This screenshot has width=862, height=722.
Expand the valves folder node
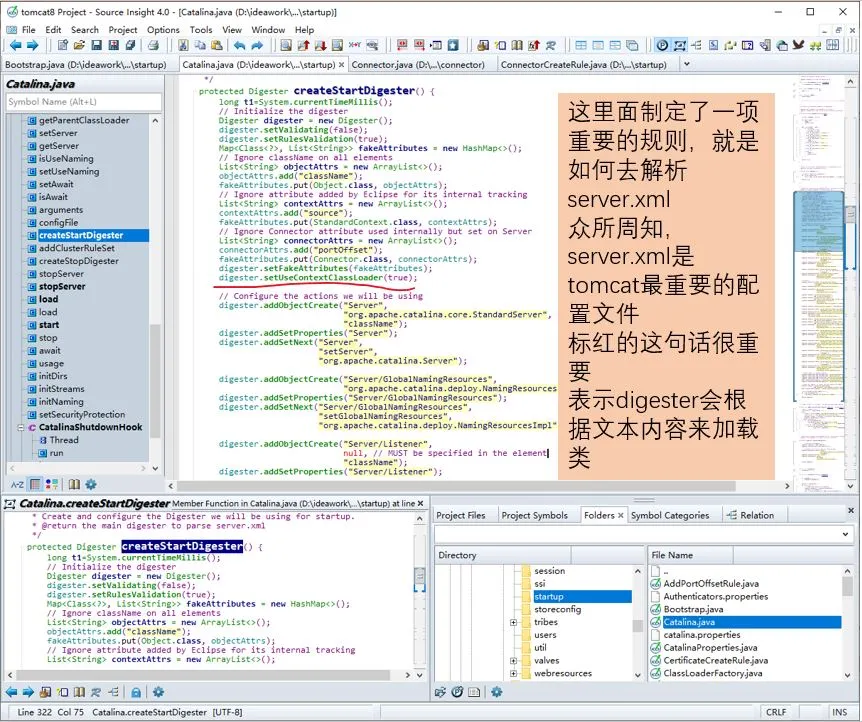513,660
